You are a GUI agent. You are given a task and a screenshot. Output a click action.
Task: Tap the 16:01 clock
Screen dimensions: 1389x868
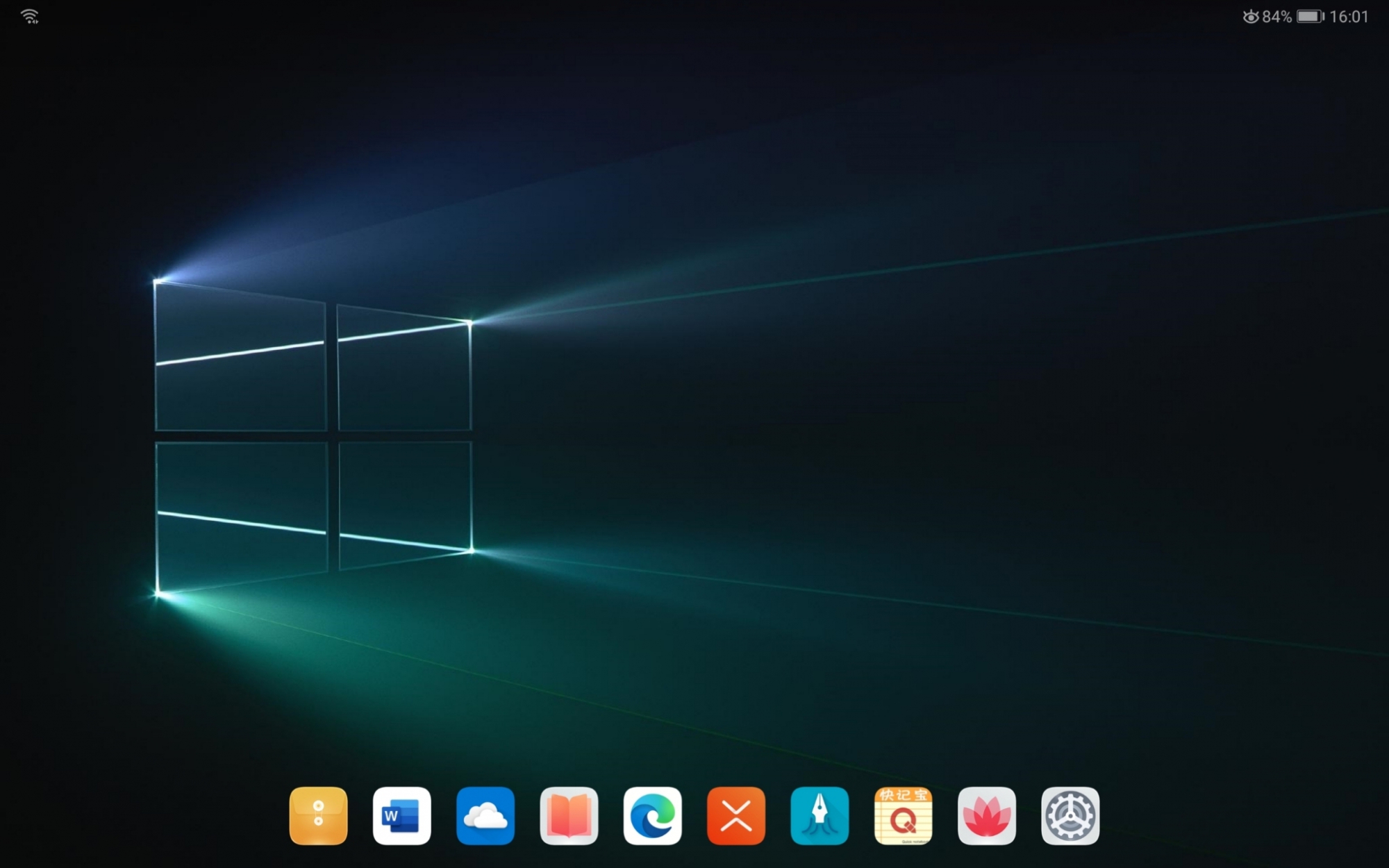pos(1349,17)
